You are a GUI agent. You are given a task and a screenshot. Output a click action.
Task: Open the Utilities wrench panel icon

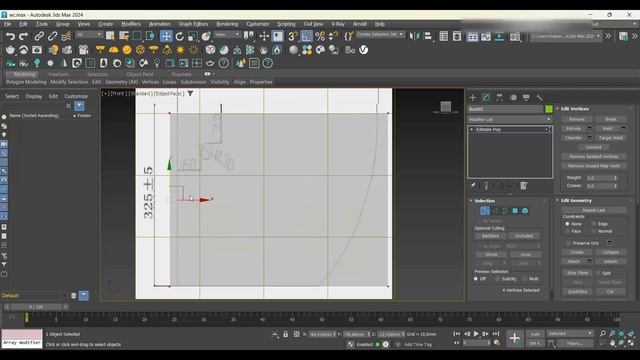[540, 98]
